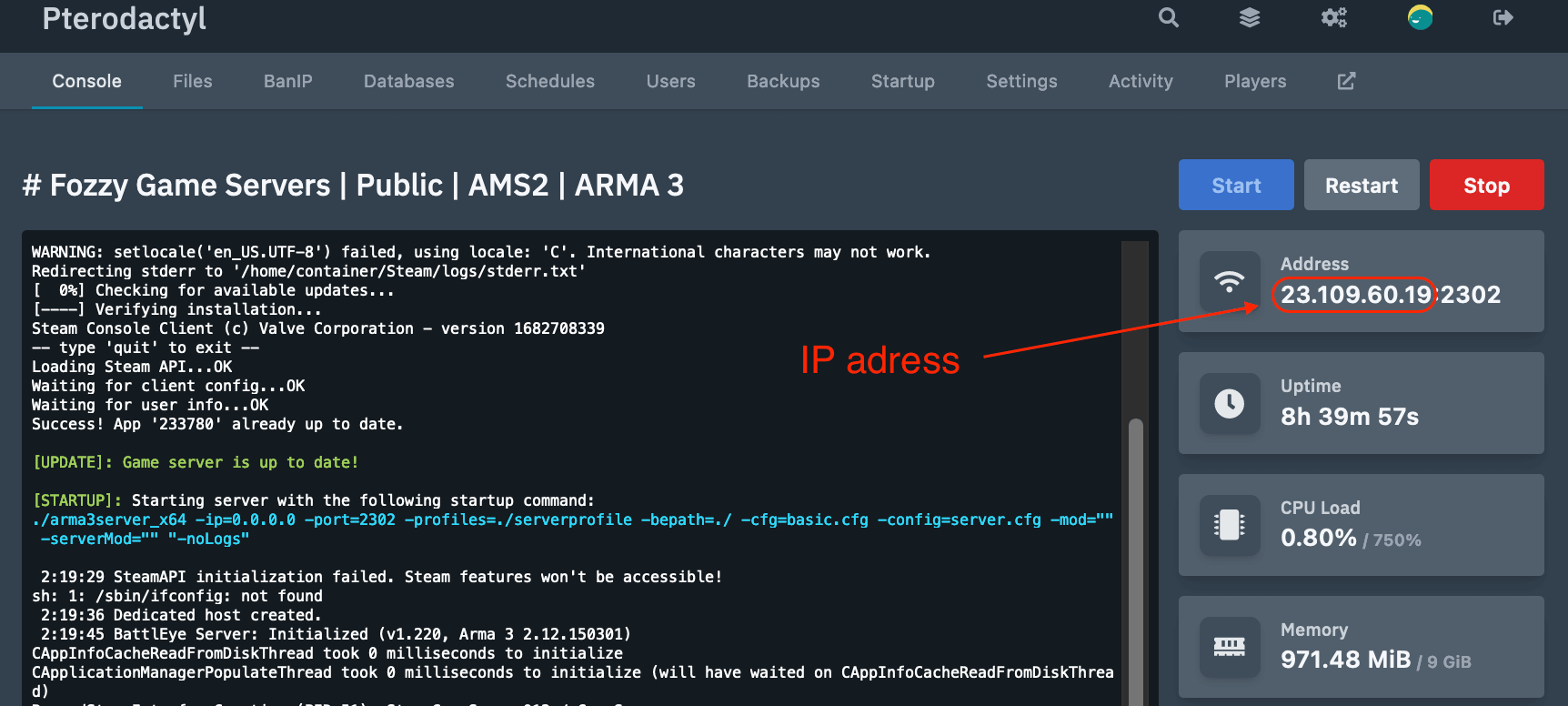
Task: Open the Startup tab
Action: click(x=903, y=81)
